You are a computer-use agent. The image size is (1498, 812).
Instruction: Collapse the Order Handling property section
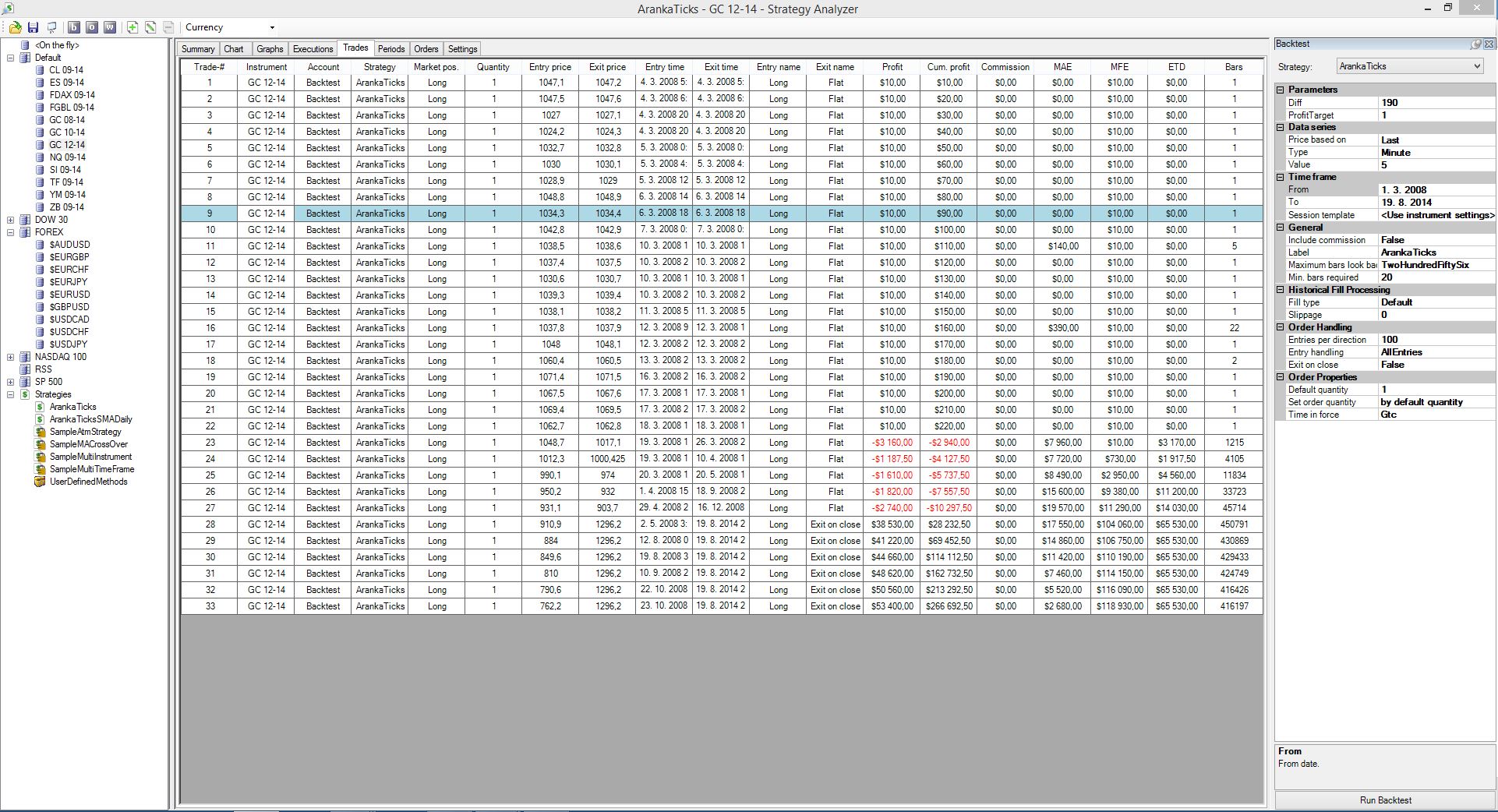coord(1281,327)
